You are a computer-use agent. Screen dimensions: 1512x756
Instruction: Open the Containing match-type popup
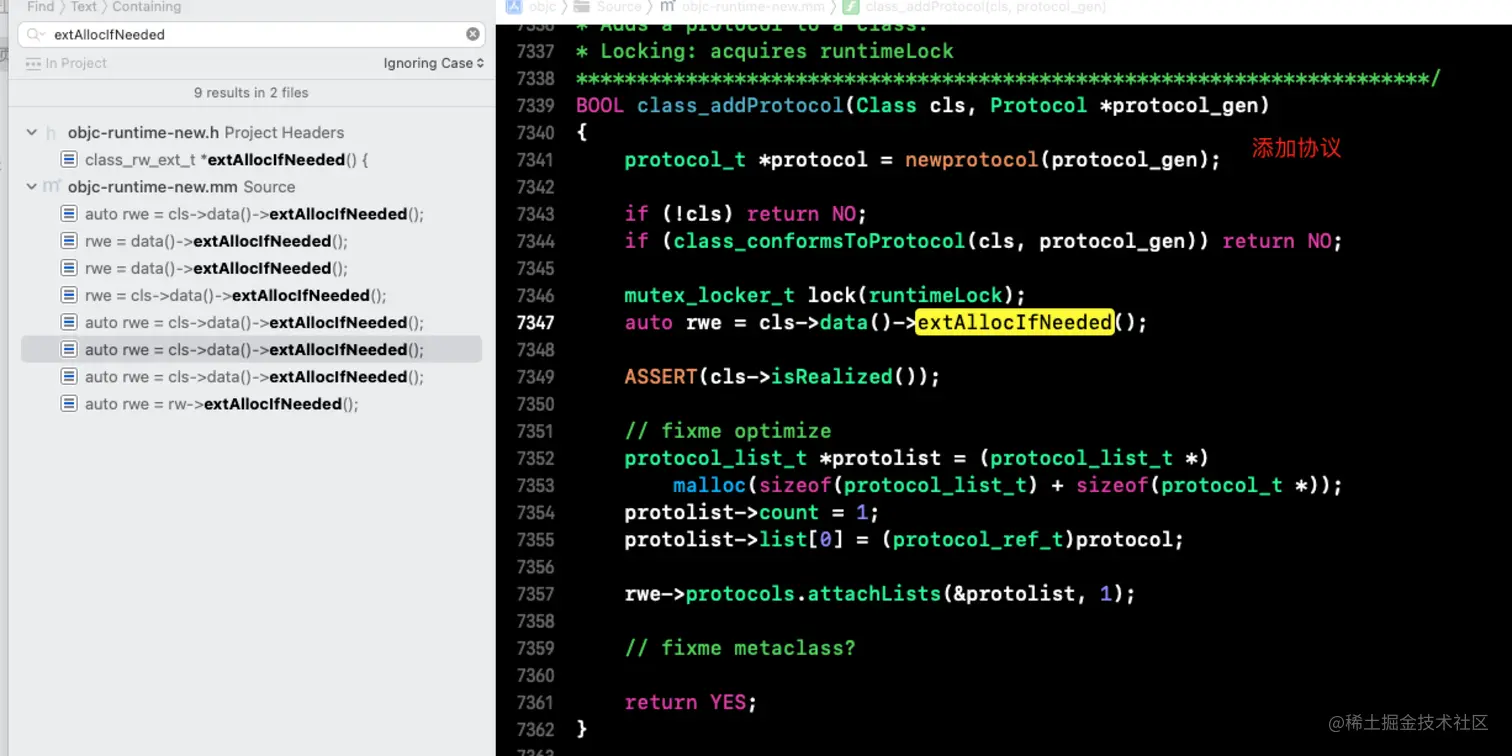(x=147, y=7)
